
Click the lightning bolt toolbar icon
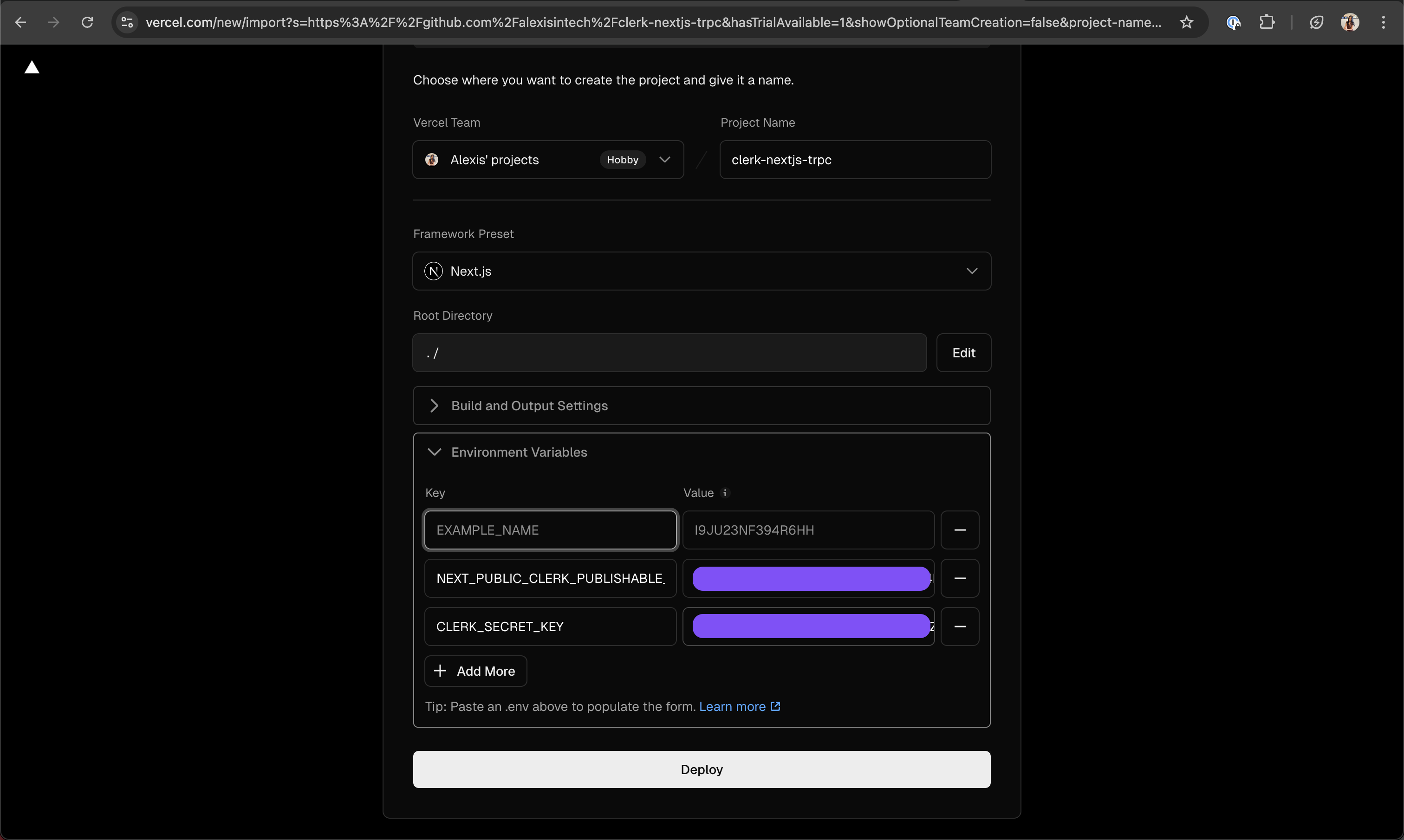1316,22
